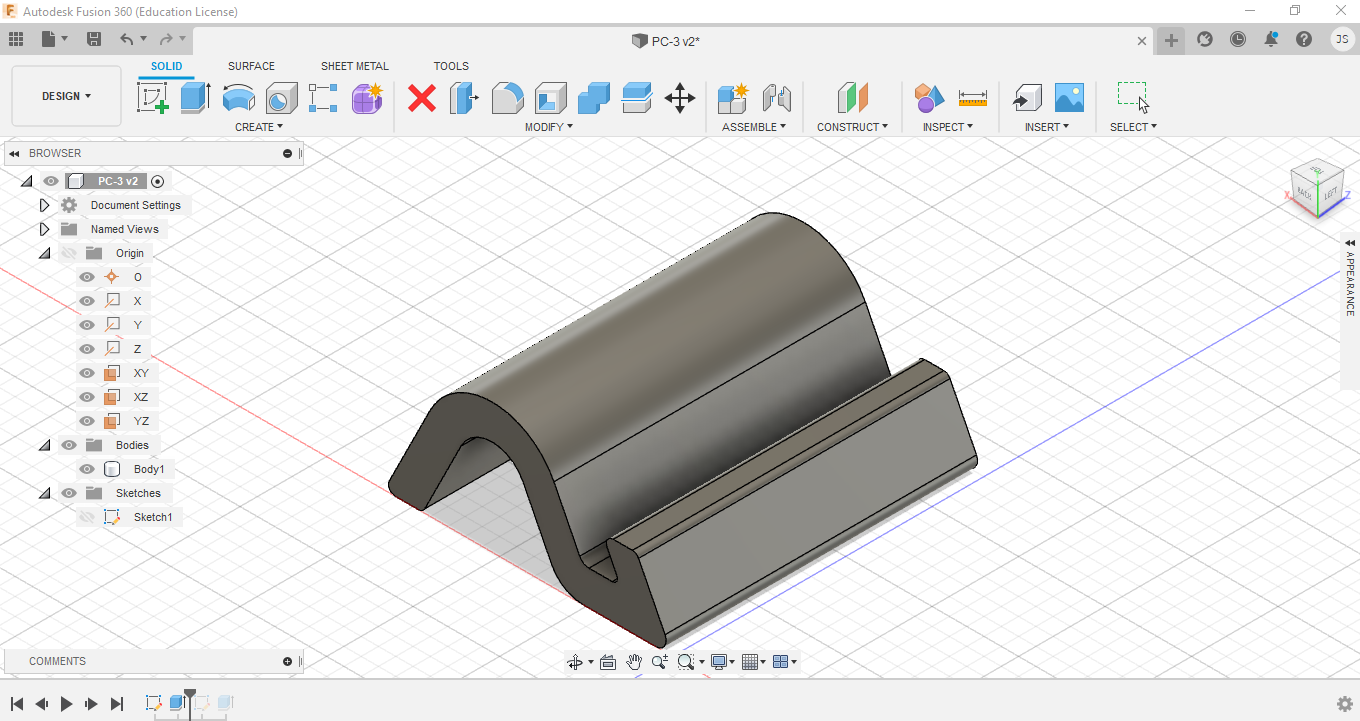Activate the window Select tool
1360x721 pixels.
coord(1132,98)
